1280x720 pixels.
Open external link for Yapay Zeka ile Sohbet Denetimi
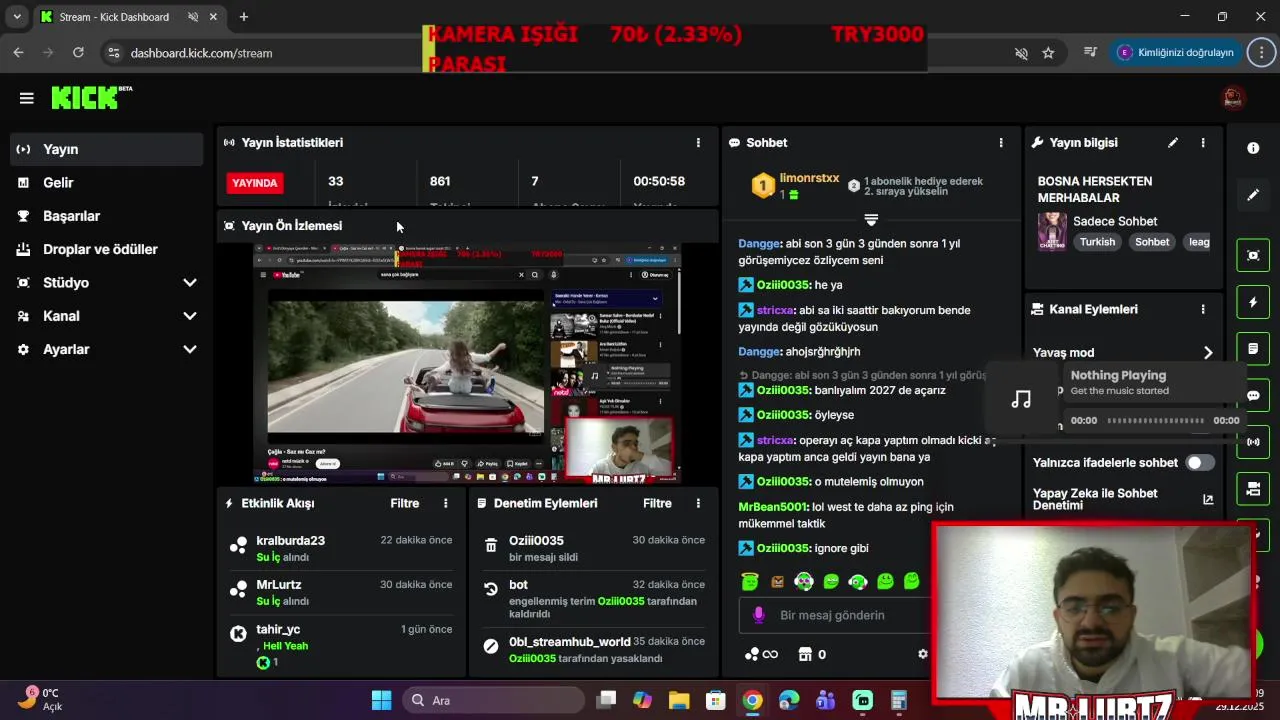(x=1208, y=499)
